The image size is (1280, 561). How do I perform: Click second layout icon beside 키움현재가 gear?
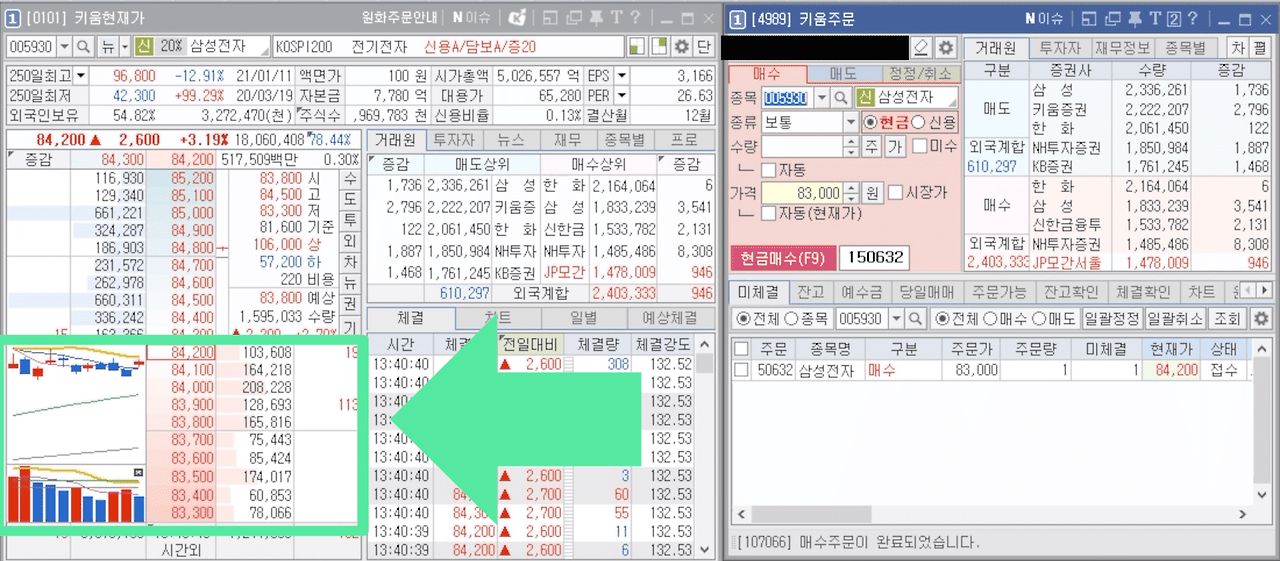(x=659, y=47)
